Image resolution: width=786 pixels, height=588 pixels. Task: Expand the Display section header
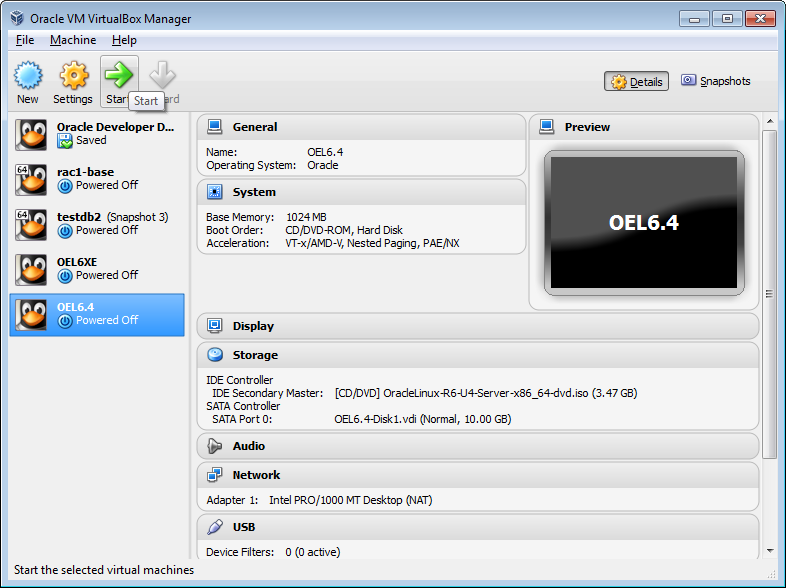(478, 326)
